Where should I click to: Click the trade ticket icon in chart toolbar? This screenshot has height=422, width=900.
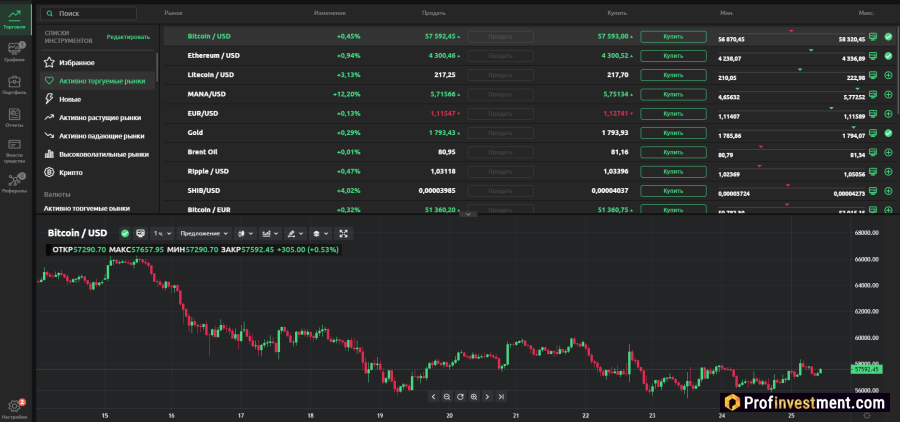(140, 233)
